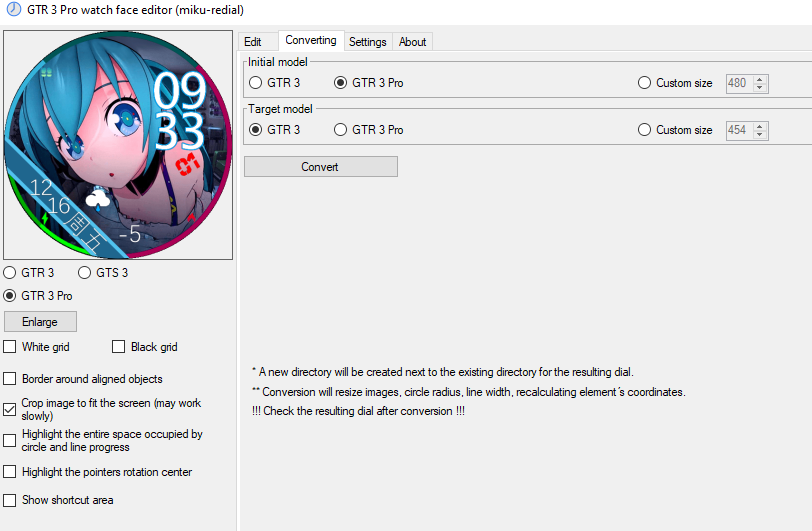Click the Enlarge button
Screen dimensions: 812x531
pyautogui.click(x=40, y=322)
